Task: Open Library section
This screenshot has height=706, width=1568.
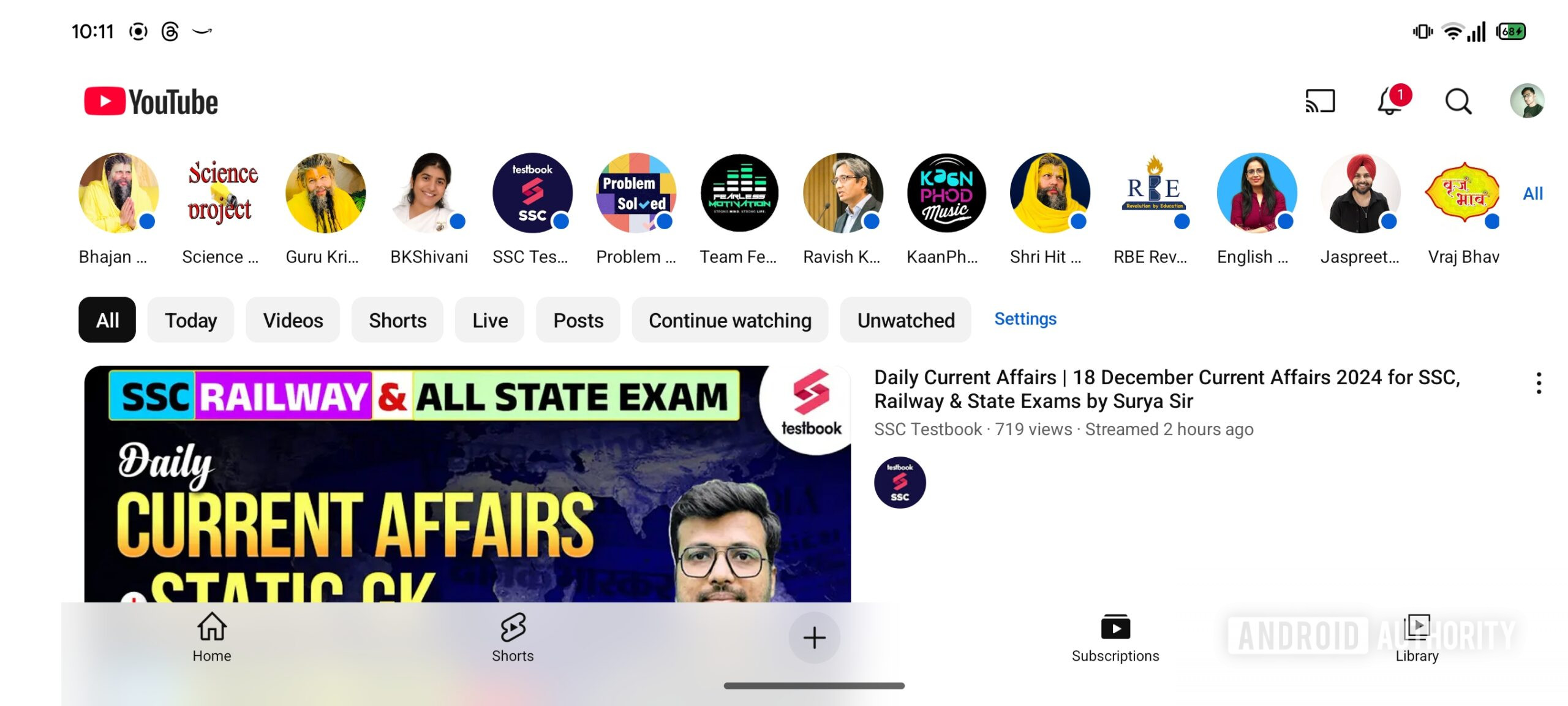Action: click(1417, 636)
